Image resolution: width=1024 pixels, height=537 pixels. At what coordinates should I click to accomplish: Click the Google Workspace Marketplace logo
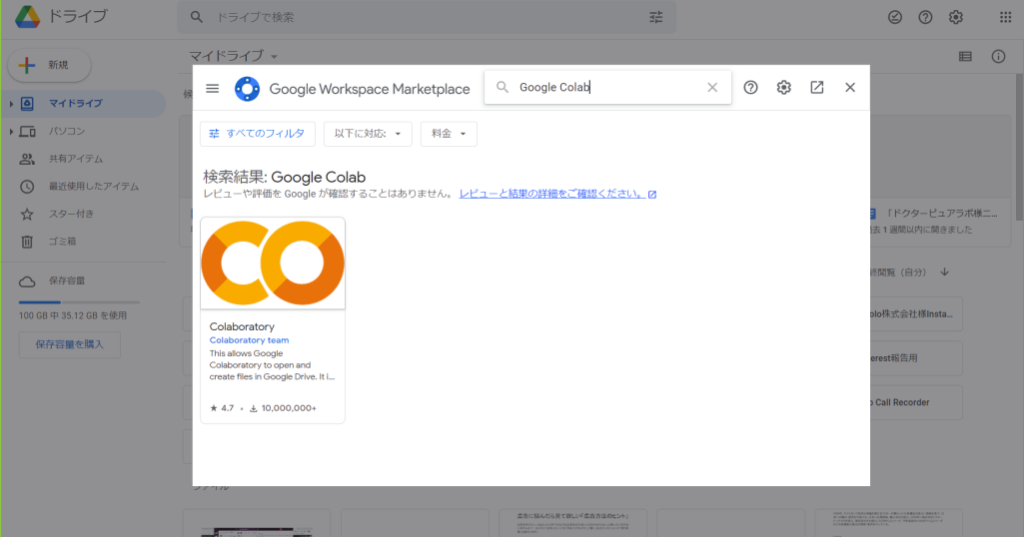point(247,89)
